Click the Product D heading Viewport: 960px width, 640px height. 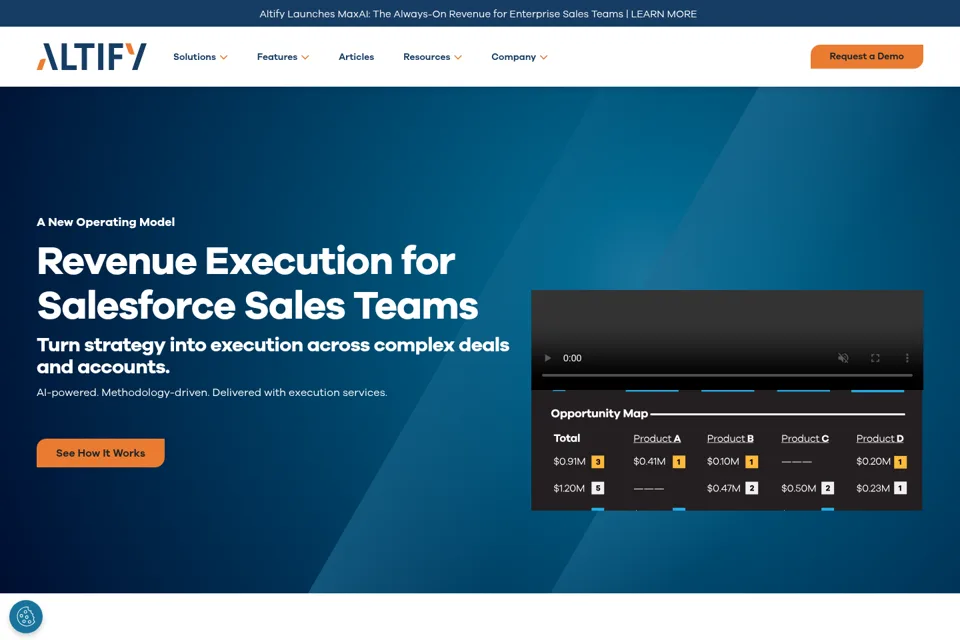tap(879, 439)
